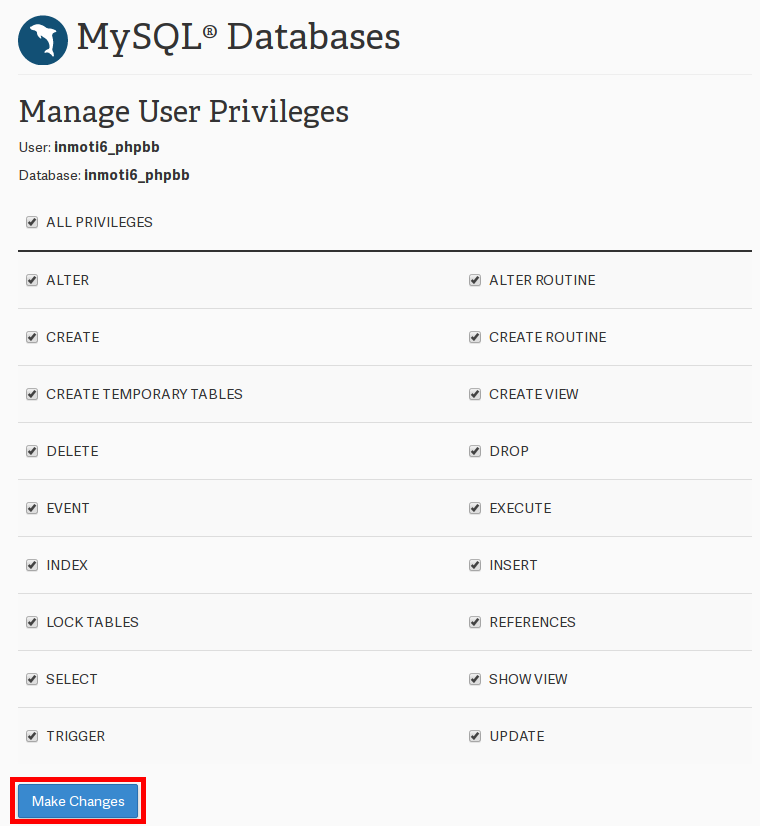This screenshot has width=760, height=826.
Task: Toggle the EVENT privilege checkbox
Action: pyautogui.click(x=32, y=508)
